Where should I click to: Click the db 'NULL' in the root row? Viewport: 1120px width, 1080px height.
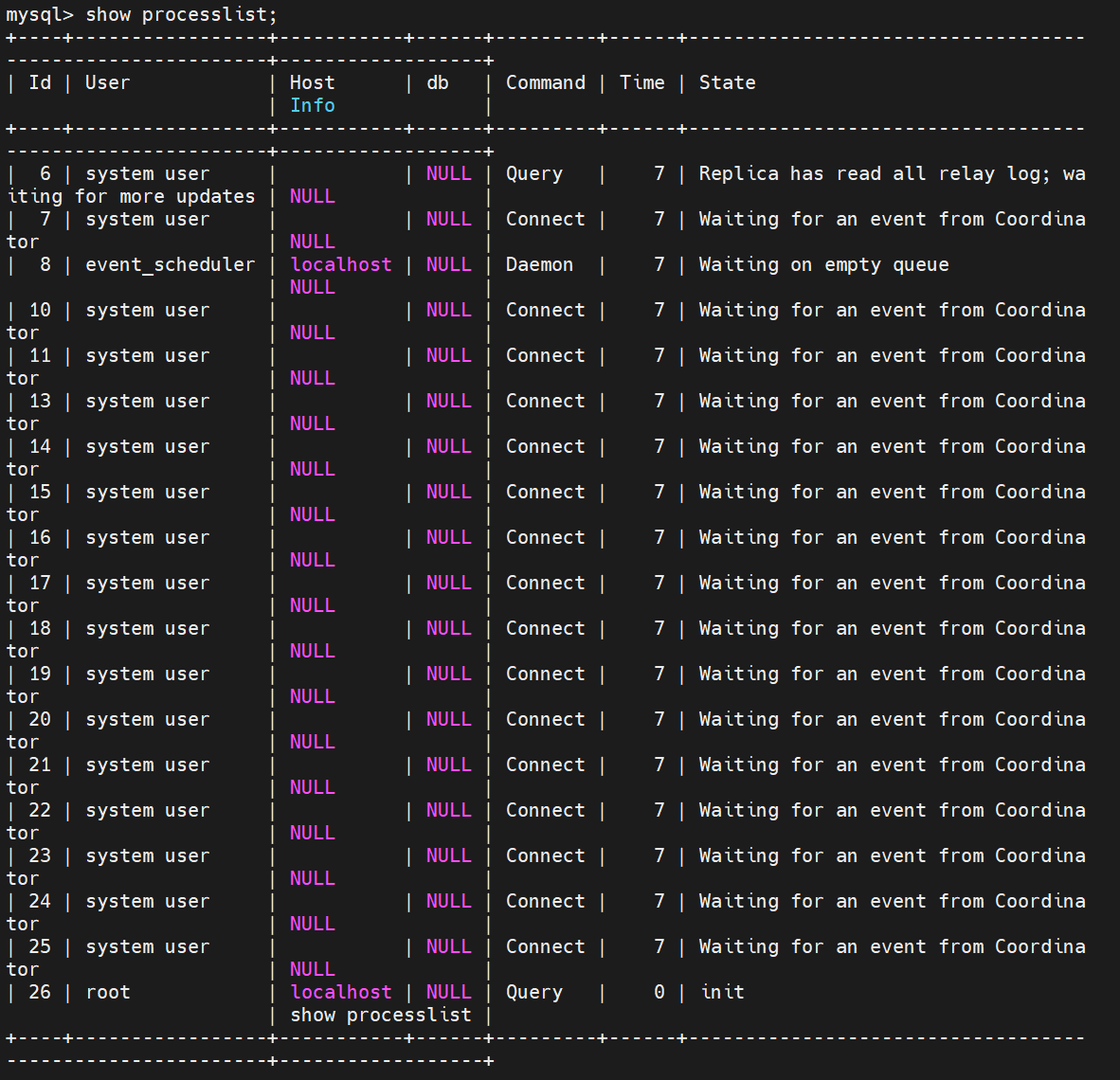tap(448, 992)
